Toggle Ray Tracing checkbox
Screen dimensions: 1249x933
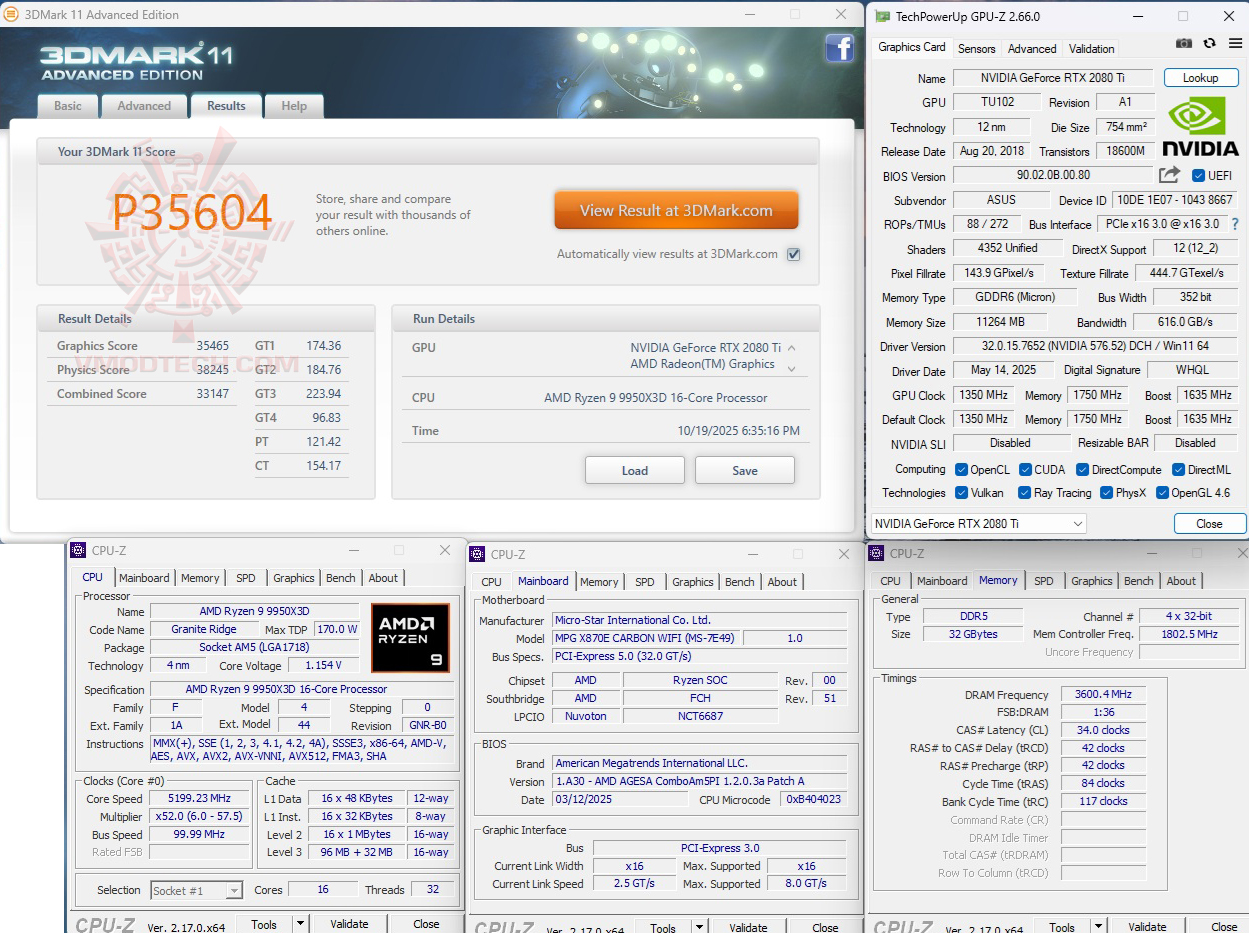[x=1024, y=493]
